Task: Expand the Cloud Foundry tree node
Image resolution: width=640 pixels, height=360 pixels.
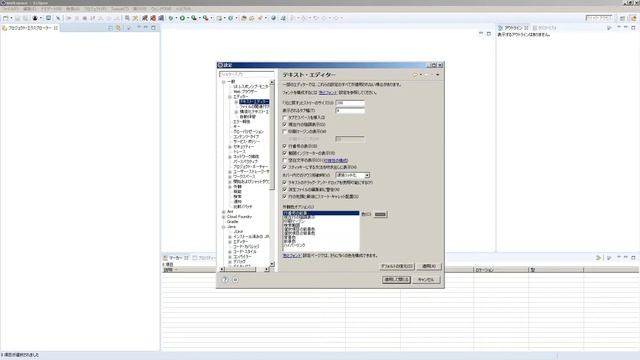Action: pos(224,217)
